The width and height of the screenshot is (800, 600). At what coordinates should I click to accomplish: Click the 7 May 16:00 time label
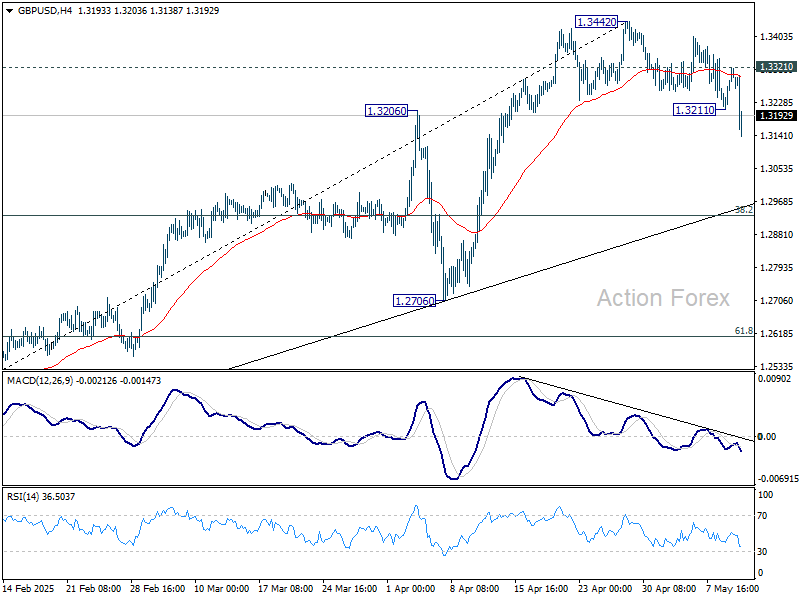733,588
